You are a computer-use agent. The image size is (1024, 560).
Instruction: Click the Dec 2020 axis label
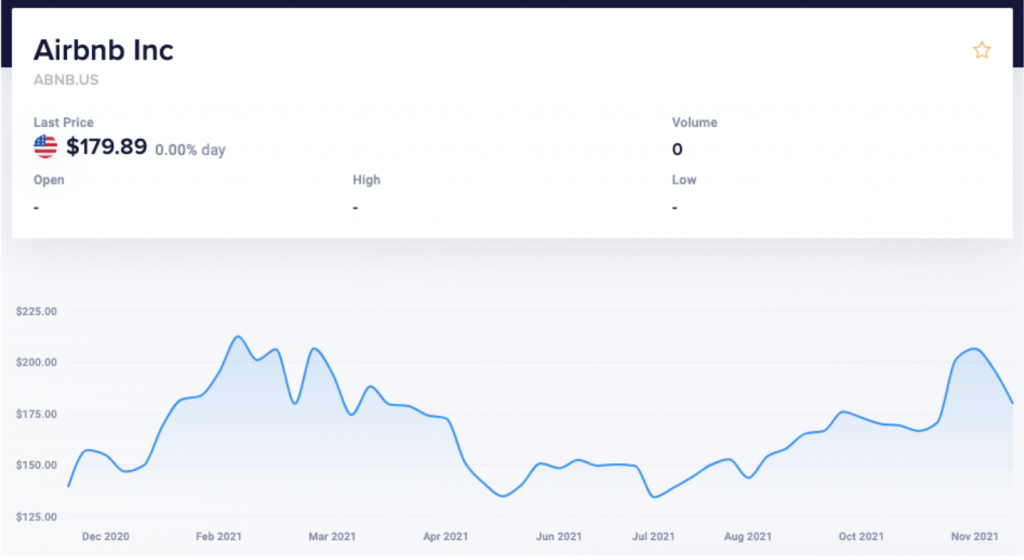point(105,537)
